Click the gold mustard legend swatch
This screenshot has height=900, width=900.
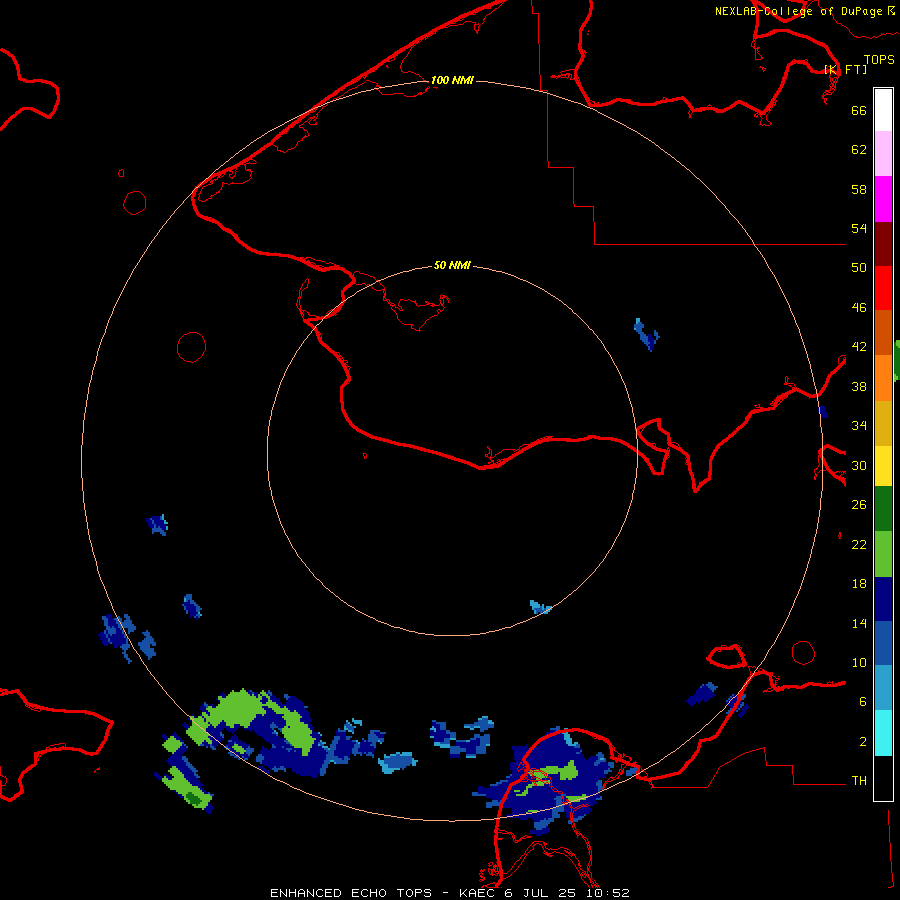tap(883, 423)
